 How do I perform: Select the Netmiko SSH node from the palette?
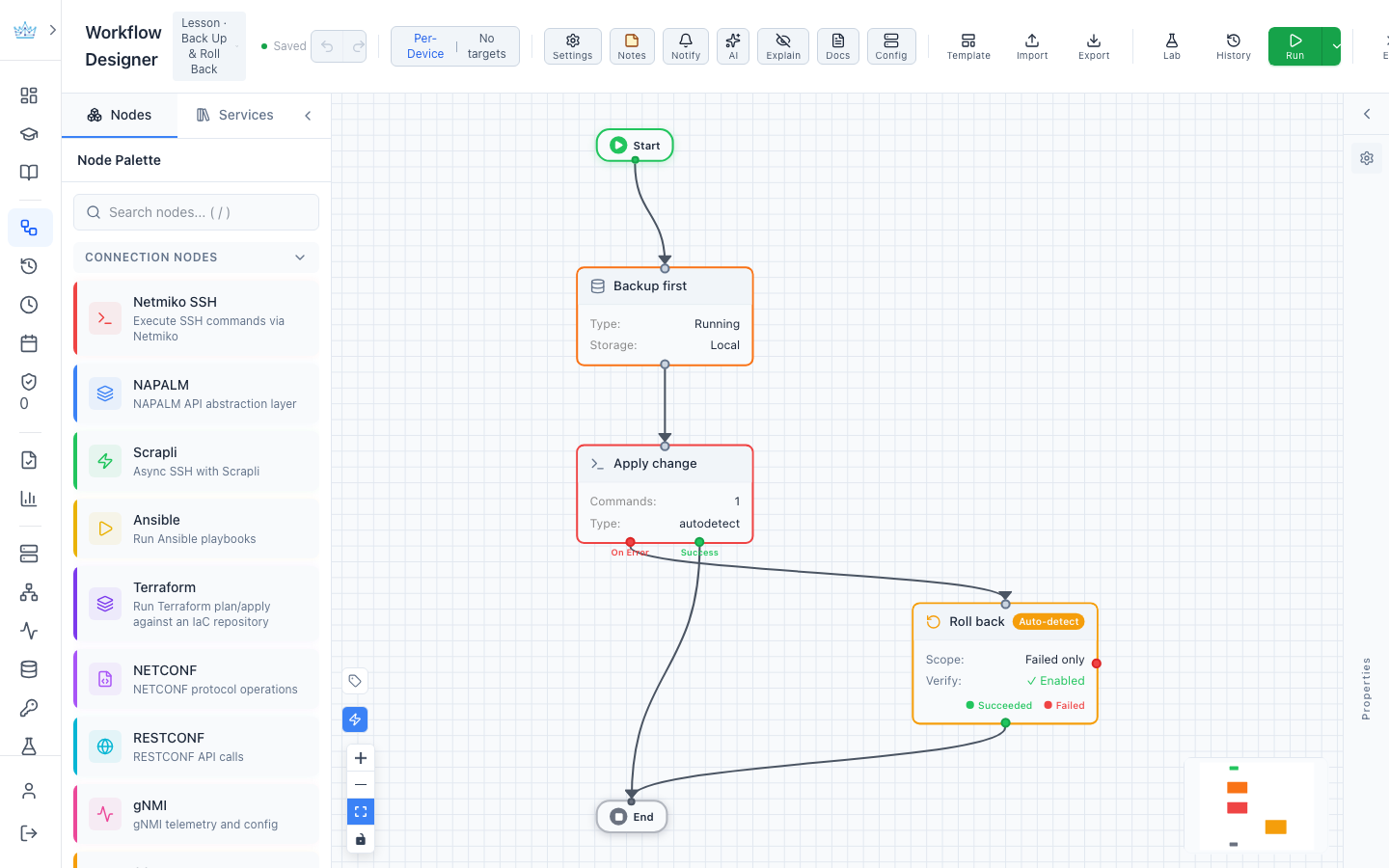(197, 318)
